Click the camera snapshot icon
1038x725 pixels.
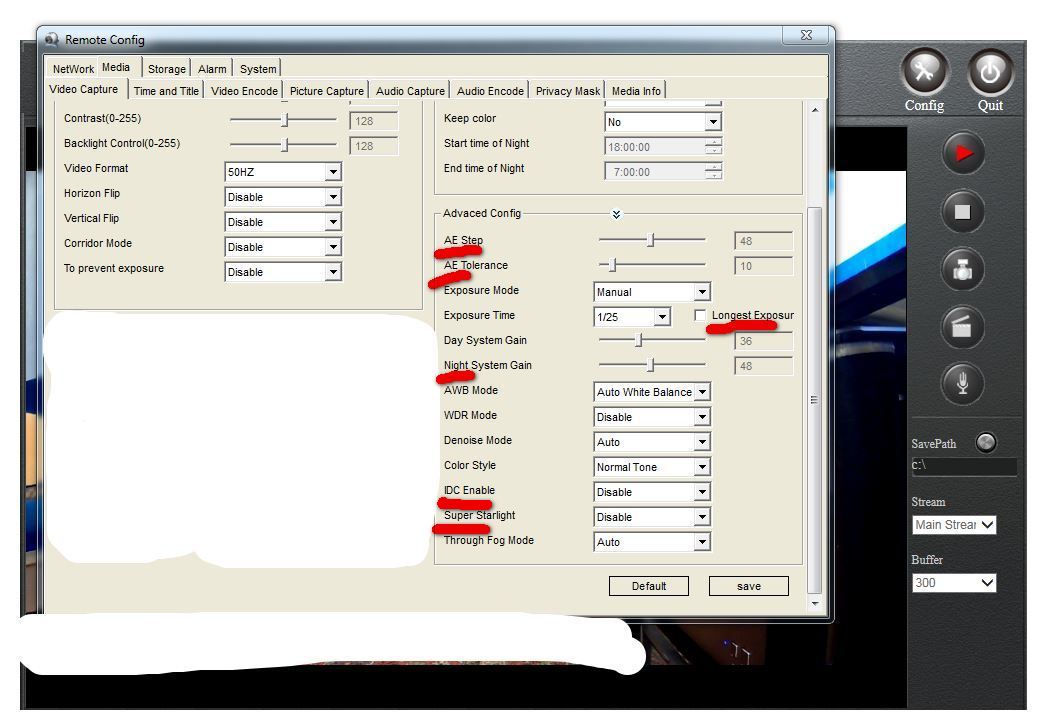click(962, 270)
